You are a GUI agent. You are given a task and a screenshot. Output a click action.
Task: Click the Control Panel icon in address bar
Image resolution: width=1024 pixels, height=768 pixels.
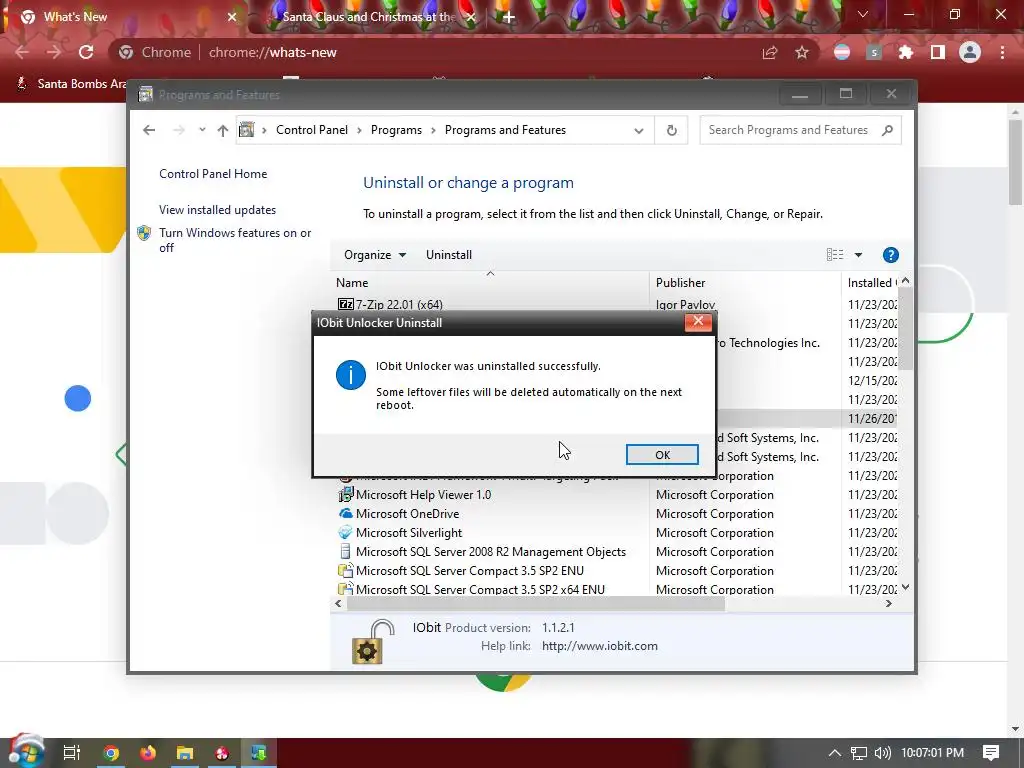click(x=247, y=130)
